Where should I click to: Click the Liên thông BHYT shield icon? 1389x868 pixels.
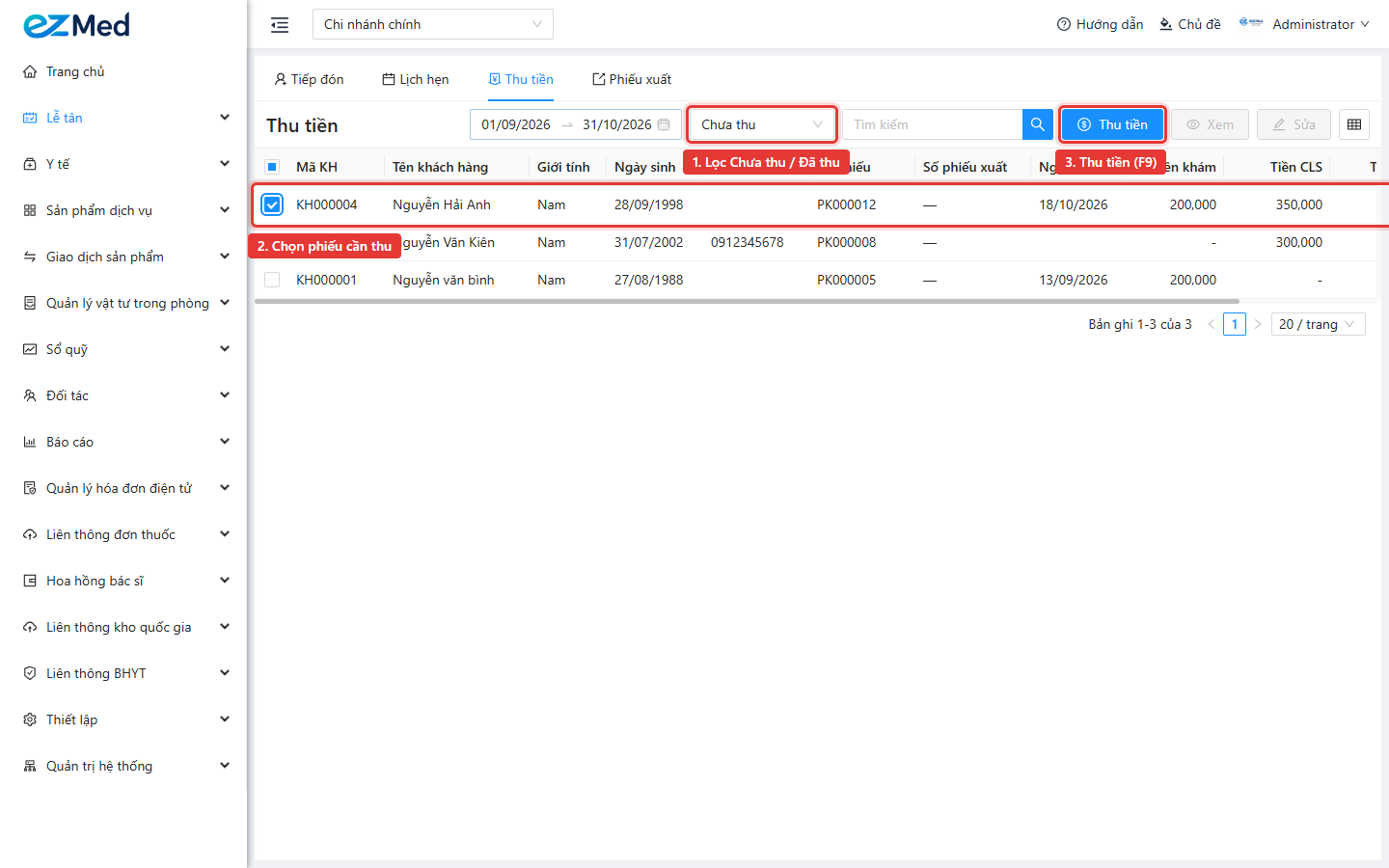30,673
